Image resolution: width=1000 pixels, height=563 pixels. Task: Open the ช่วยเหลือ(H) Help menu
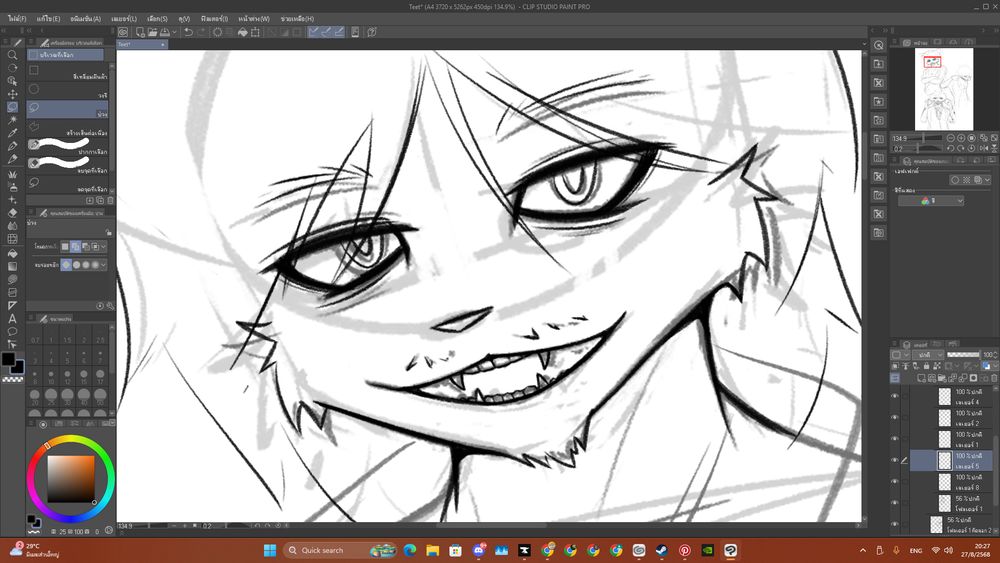[x=297, y=18]
